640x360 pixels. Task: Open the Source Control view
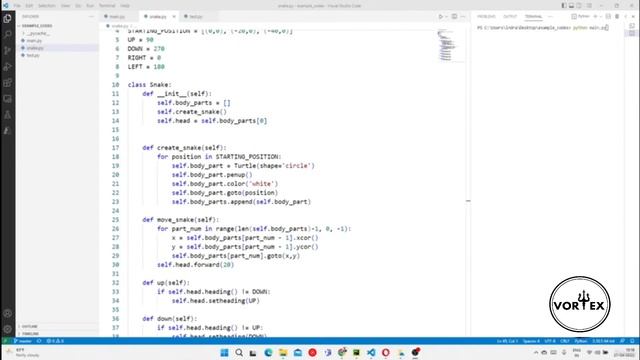tap(7, 51)
